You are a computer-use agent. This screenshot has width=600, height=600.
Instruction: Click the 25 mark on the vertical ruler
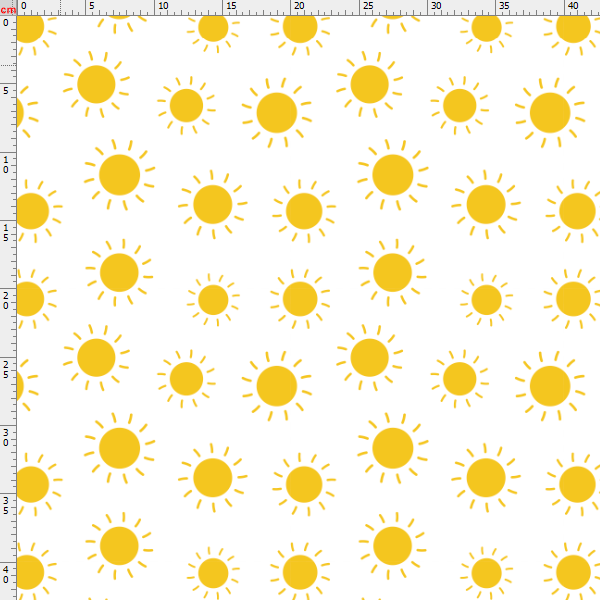6,369
